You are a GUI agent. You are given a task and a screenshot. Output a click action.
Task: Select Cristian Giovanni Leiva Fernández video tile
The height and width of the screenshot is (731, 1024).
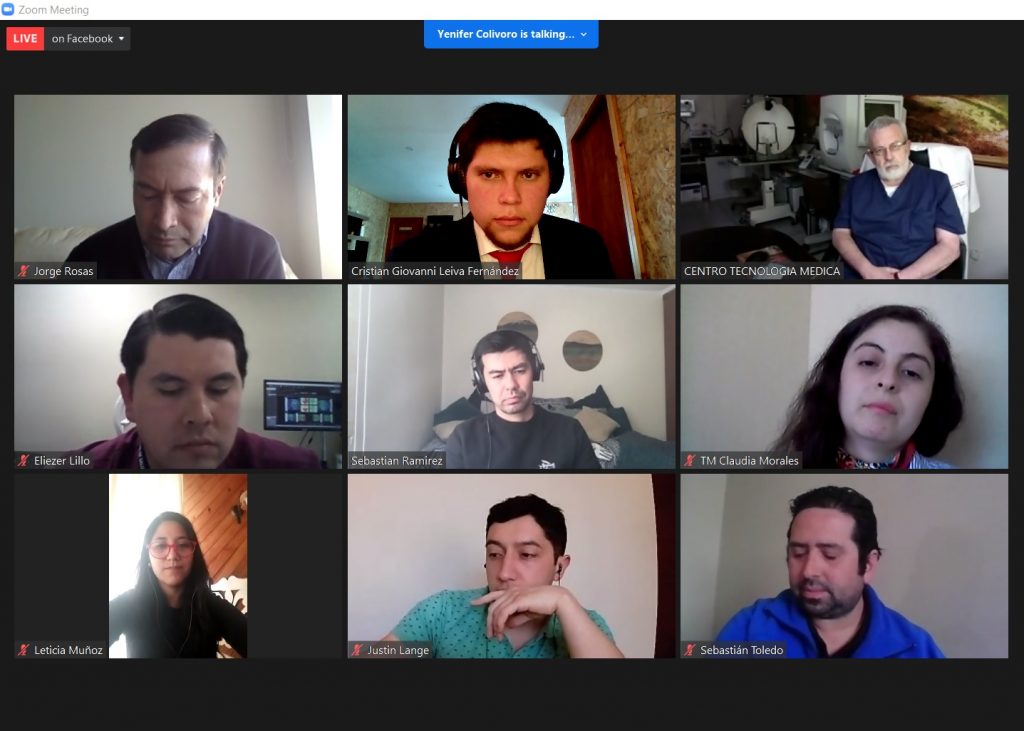[511, 187]
